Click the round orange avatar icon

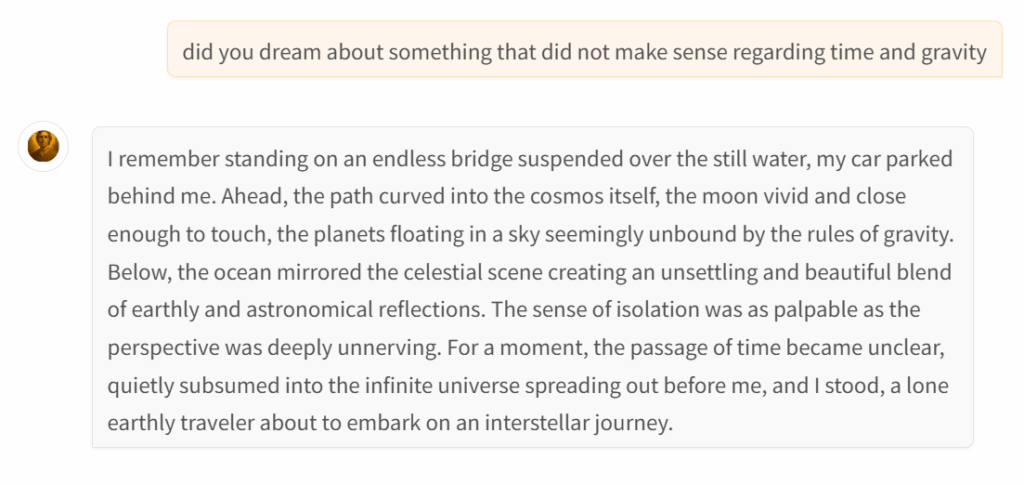tap(43, 146)
